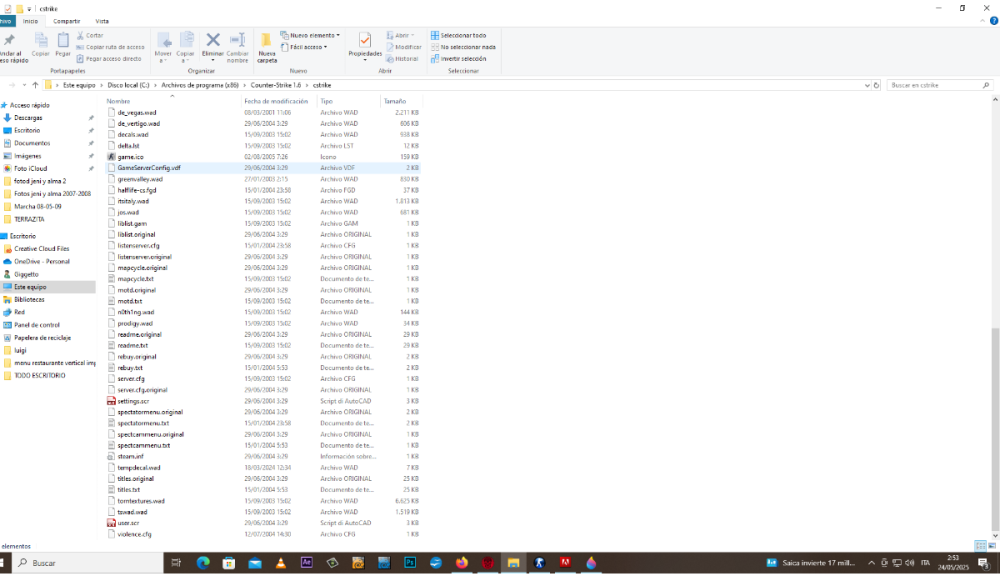
Task: Click Pegar acceso directo
Action: [108, 59]
